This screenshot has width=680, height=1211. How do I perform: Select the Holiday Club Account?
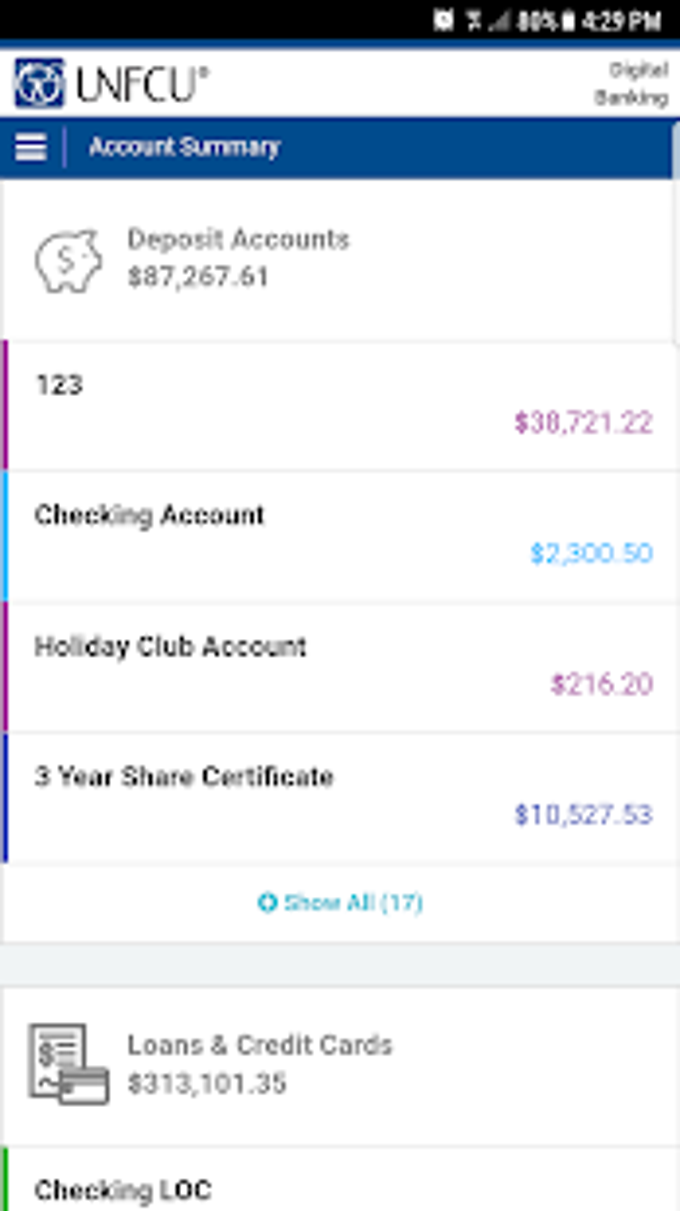click(340, 667)
